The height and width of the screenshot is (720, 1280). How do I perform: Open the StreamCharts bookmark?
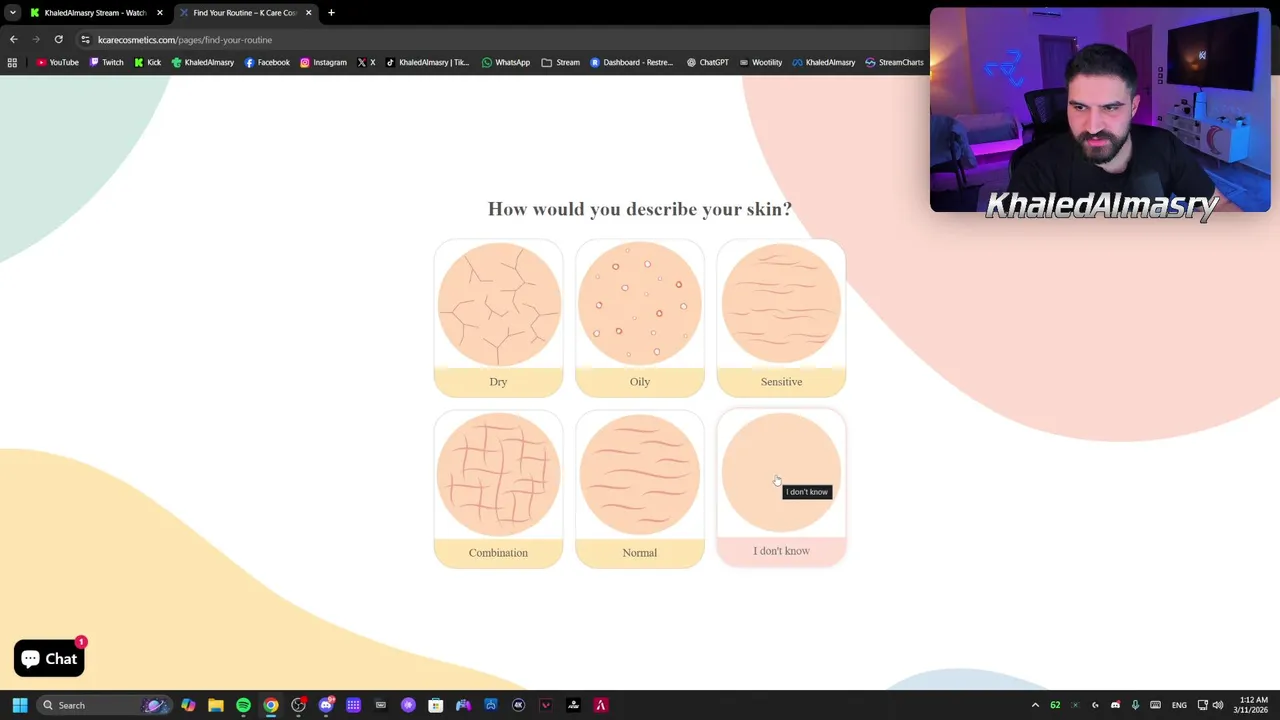click(x=894, y=62)
